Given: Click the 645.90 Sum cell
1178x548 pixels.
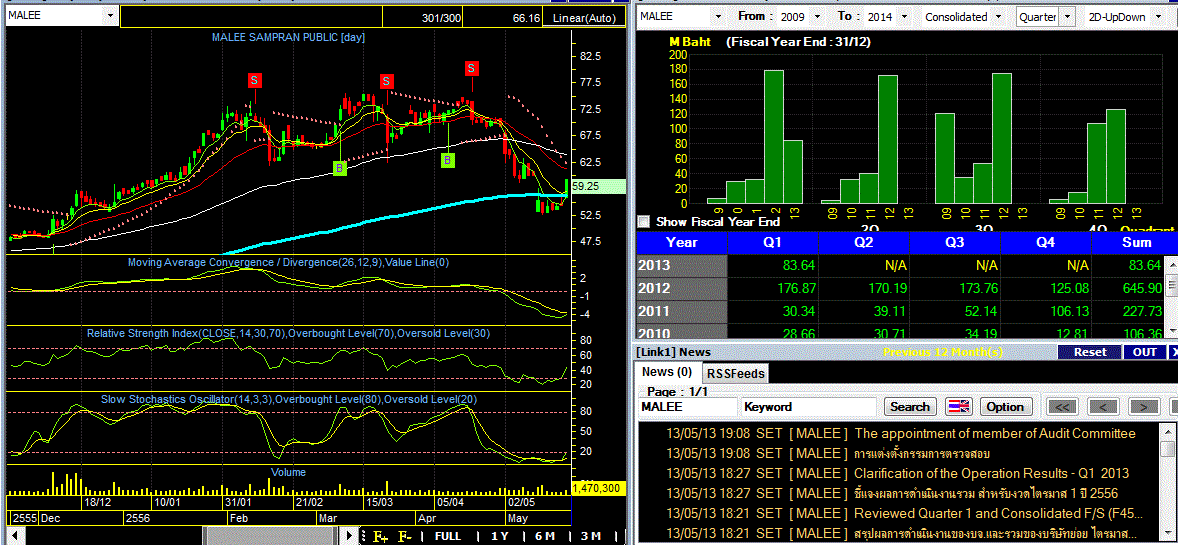Looking at the screenshot, I should tap(1127, 289).
